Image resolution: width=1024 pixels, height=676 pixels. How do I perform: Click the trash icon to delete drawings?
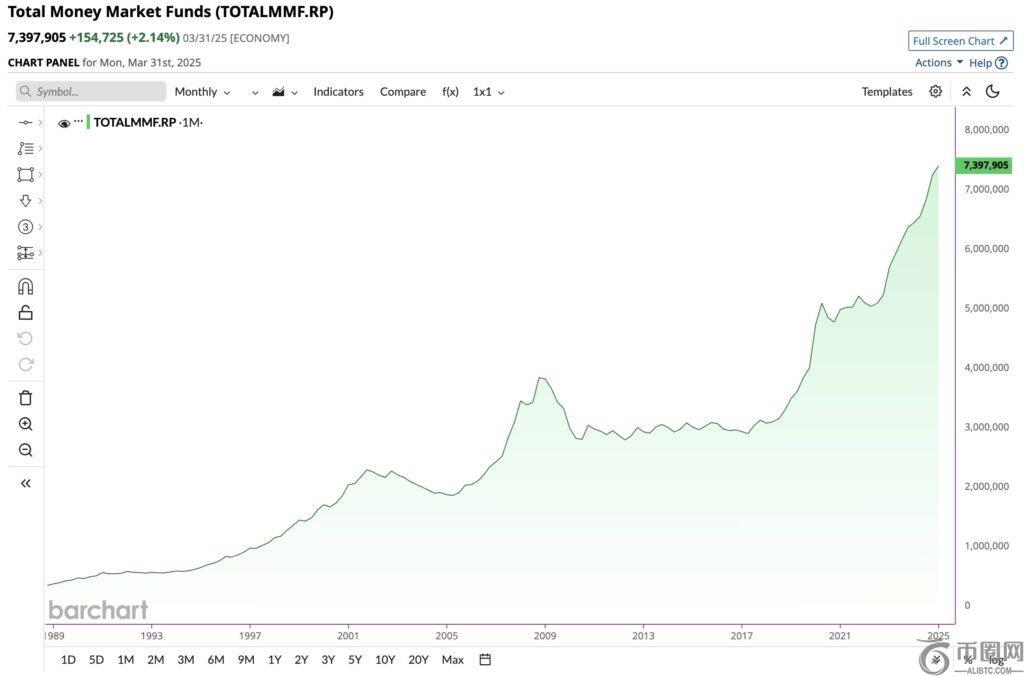26,398
